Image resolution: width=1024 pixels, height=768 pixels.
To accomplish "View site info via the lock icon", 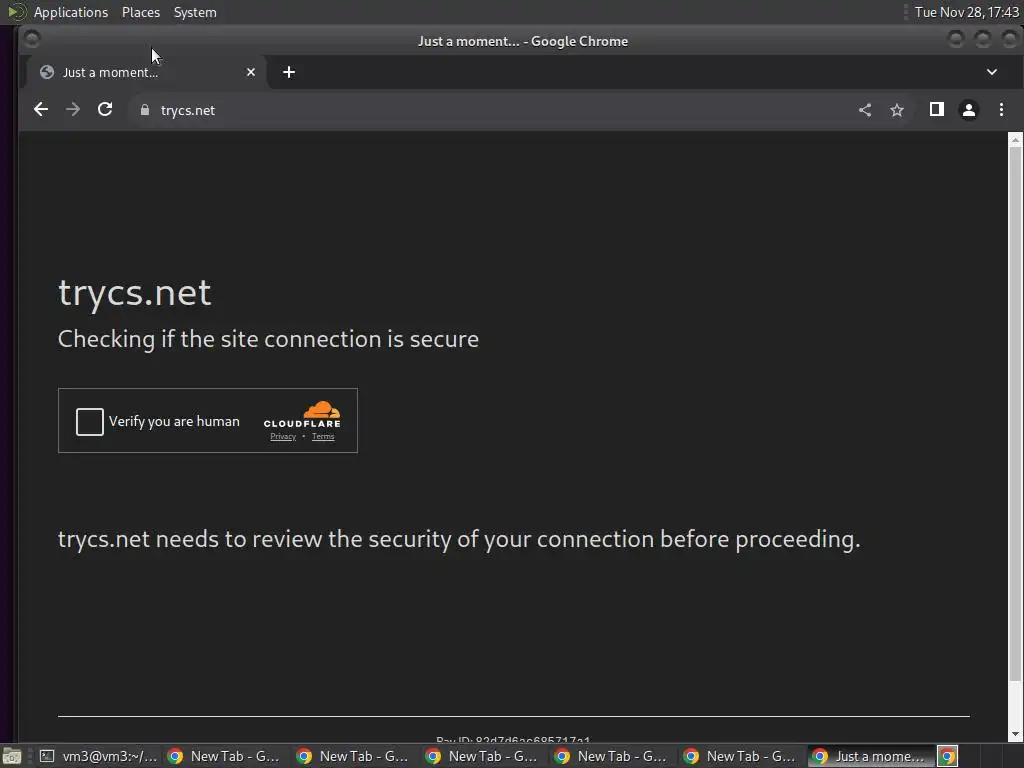I will (145, 110).
